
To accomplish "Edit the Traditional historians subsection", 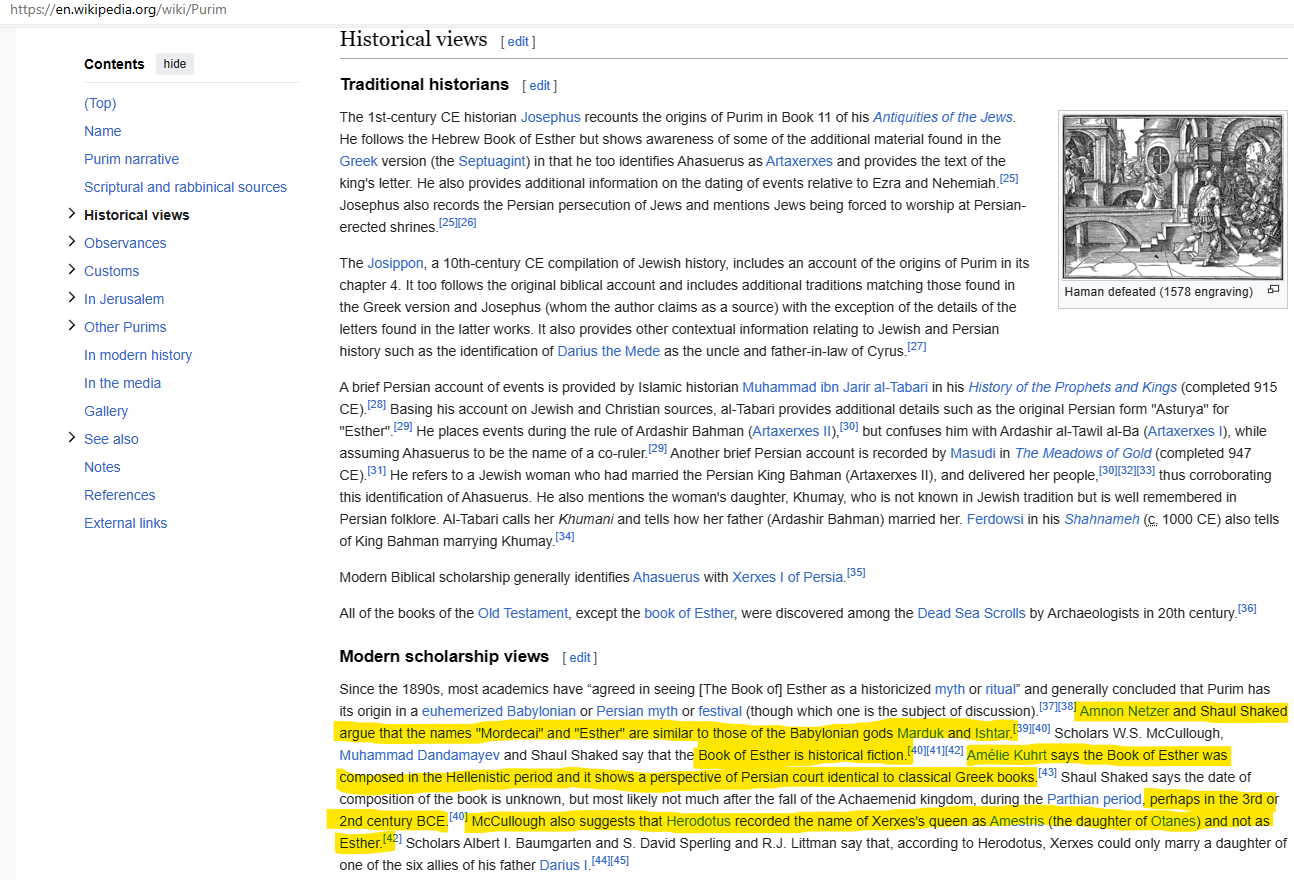I will 540,86.
